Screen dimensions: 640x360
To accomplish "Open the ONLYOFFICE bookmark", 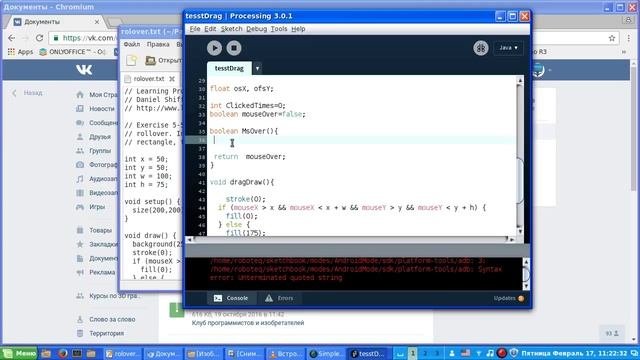I will [72, 52].
